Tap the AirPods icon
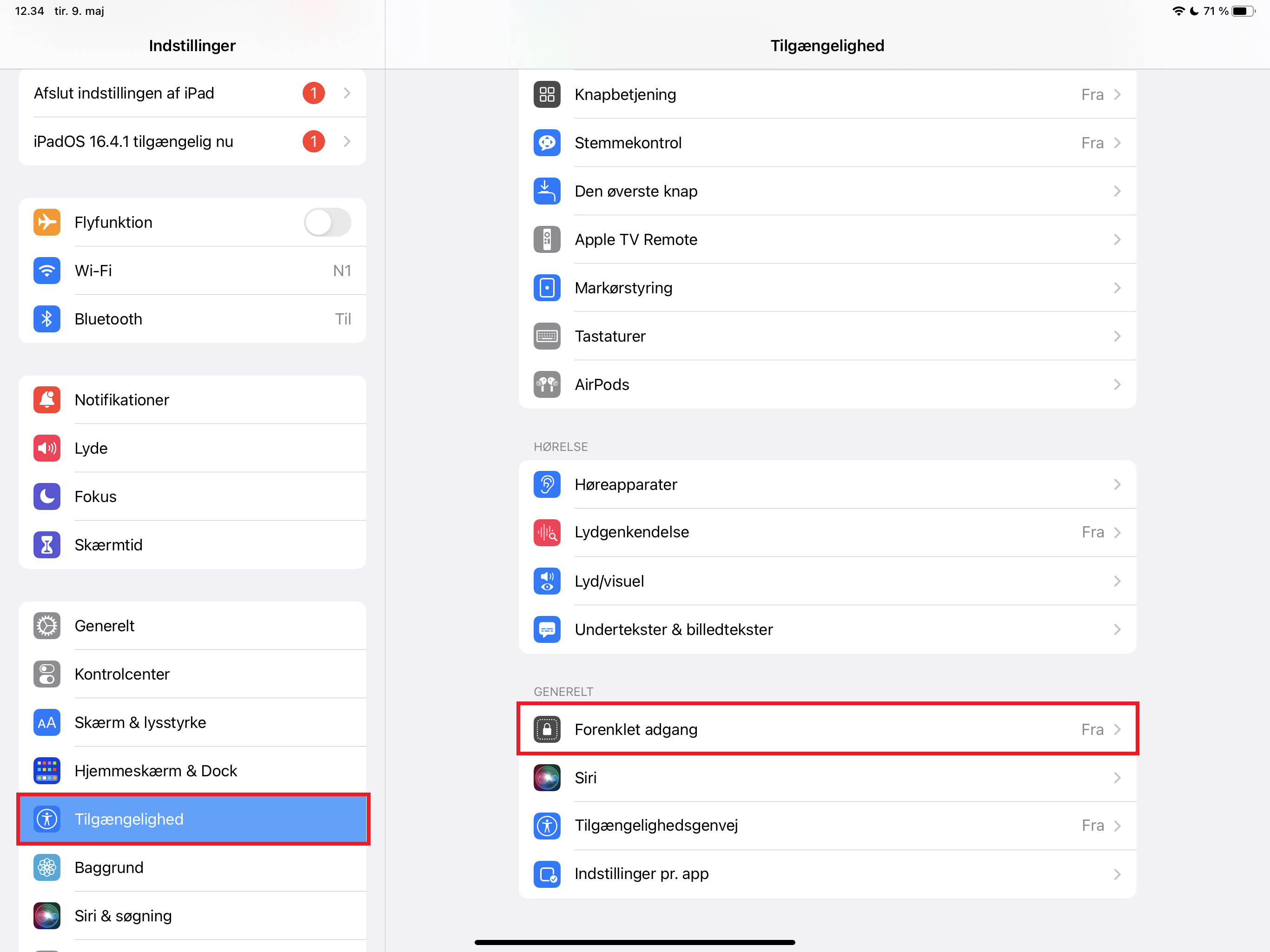 (547, 384)
